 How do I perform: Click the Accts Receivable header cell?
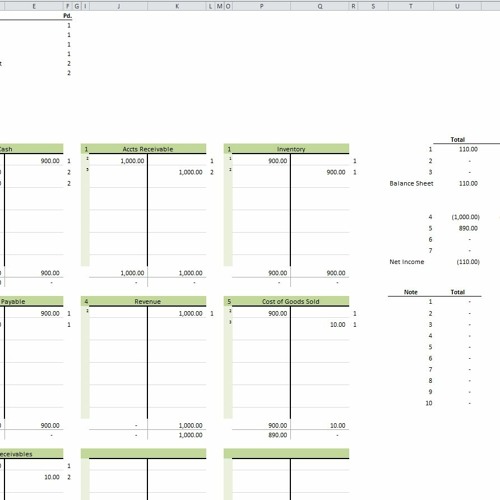click(148, 149)
